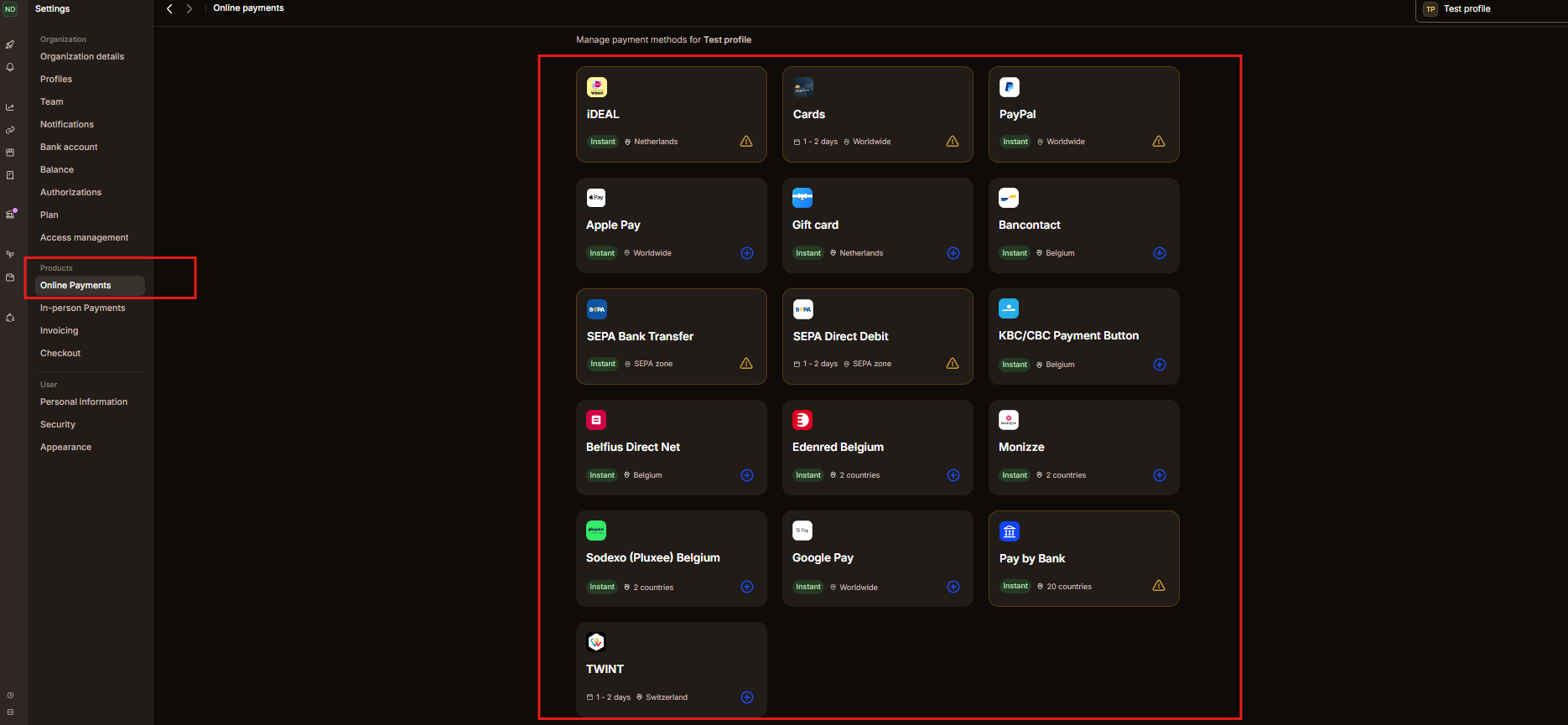
Task: Open the Appearance settings
Action: click(66, 448)
